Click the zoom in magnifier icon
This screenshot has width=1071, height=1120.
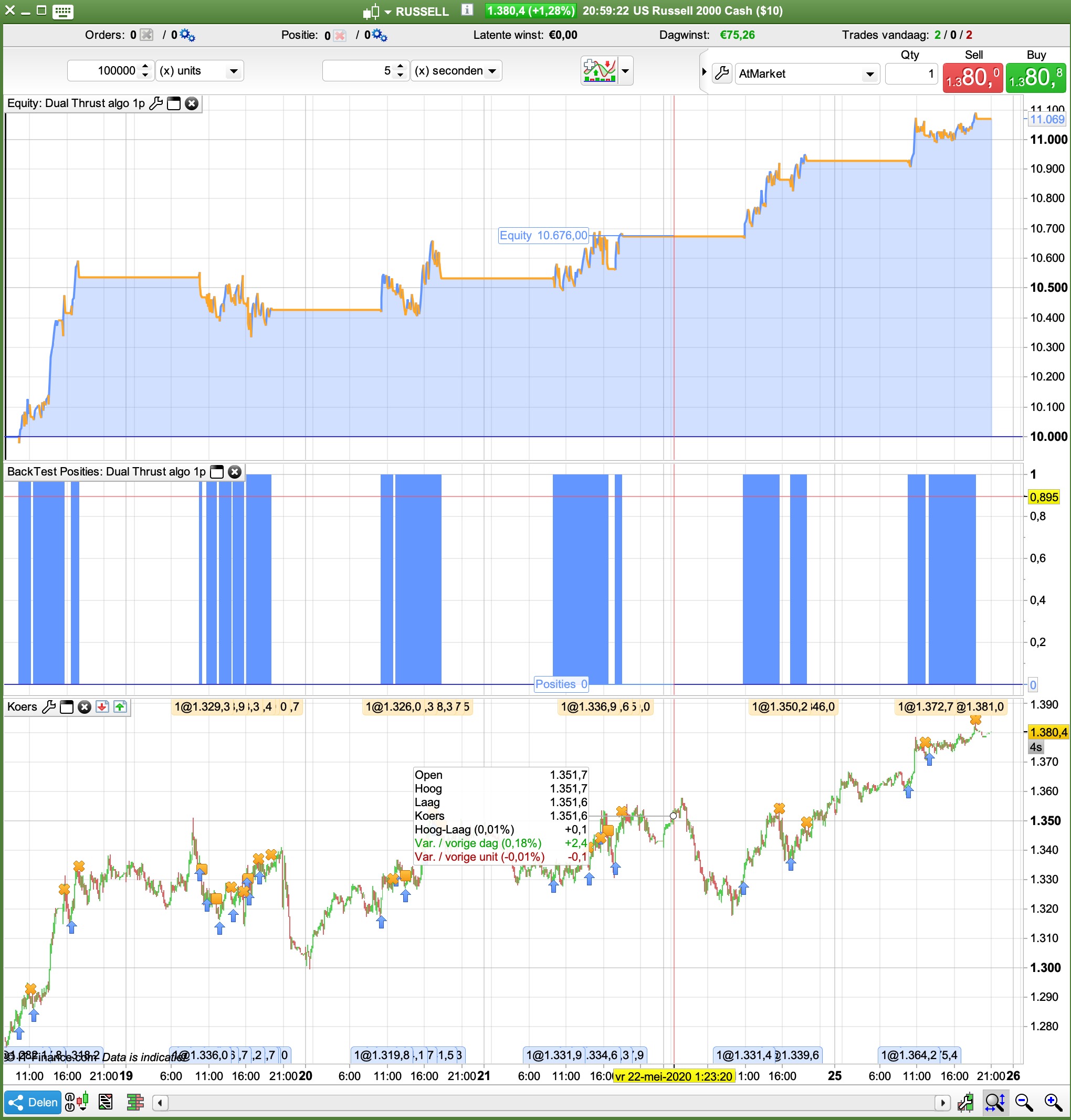[x=1053, y=1102]
